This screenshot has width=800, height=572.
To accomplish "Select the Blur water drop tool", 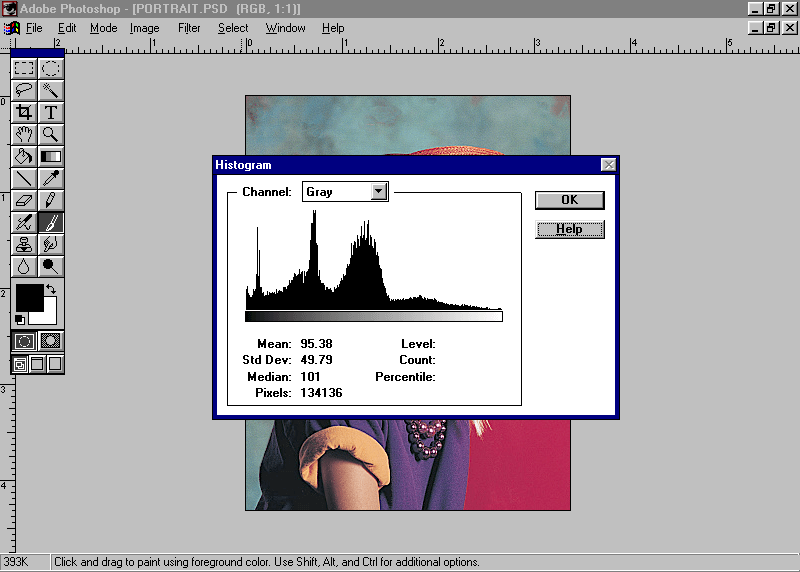I will pos(24,266).
